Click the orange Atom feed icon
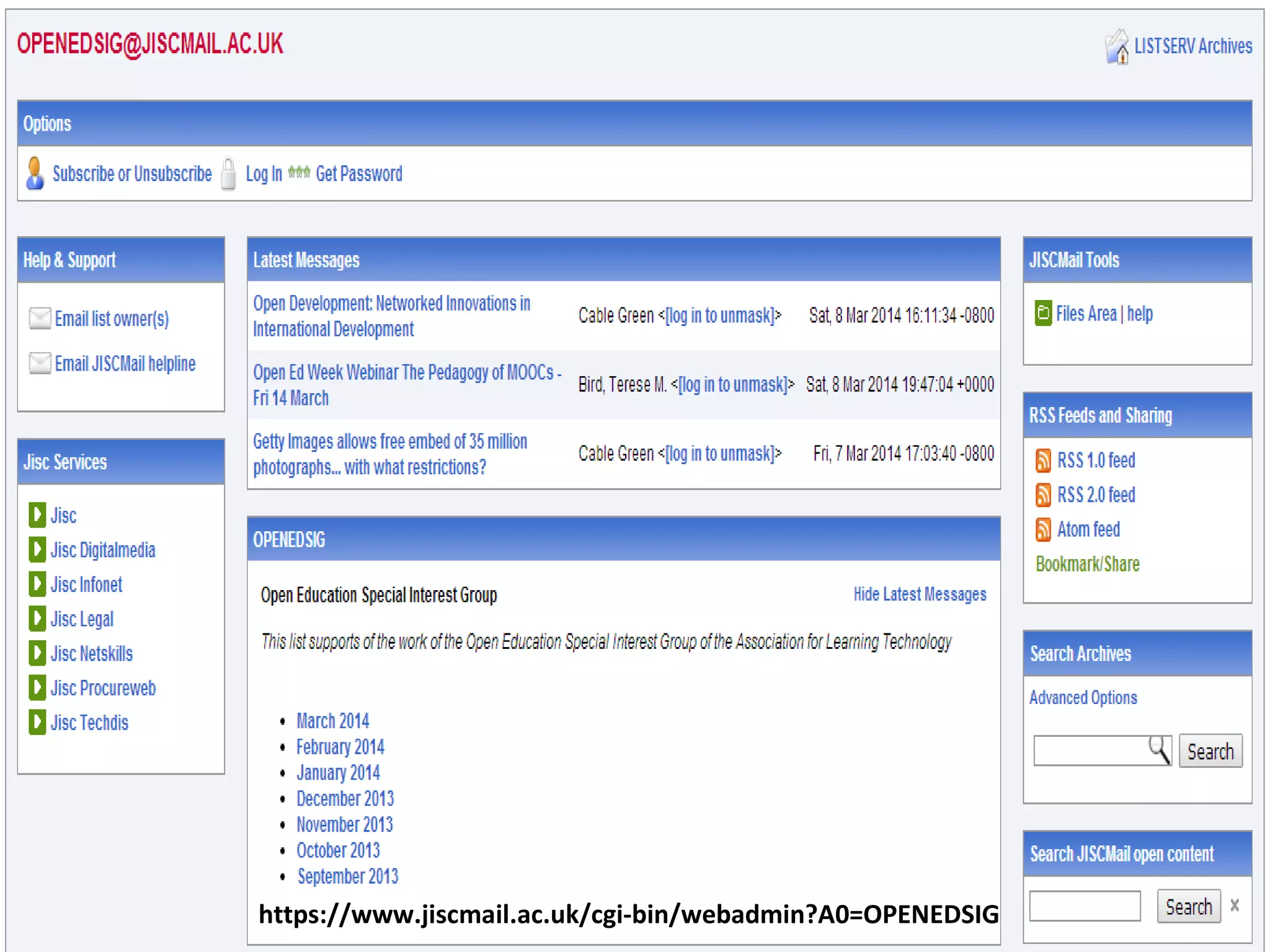Screen dimensions: 1270x952 1043,530
